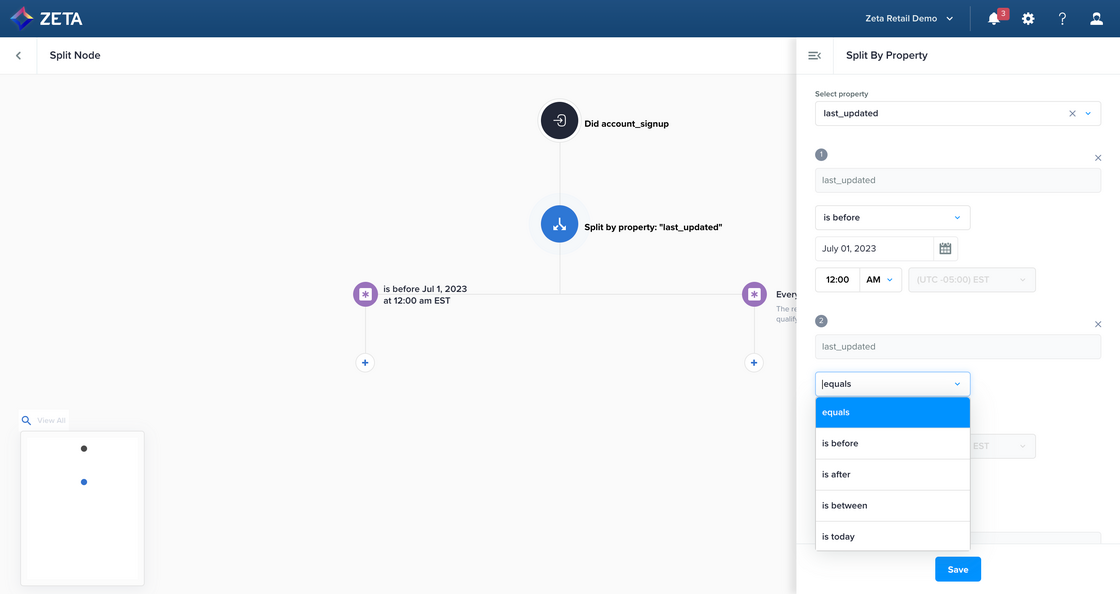Screen dimensions: 1120x594
Task: Click the back arrow beside Split Node
Action: (x=18, y=56)
